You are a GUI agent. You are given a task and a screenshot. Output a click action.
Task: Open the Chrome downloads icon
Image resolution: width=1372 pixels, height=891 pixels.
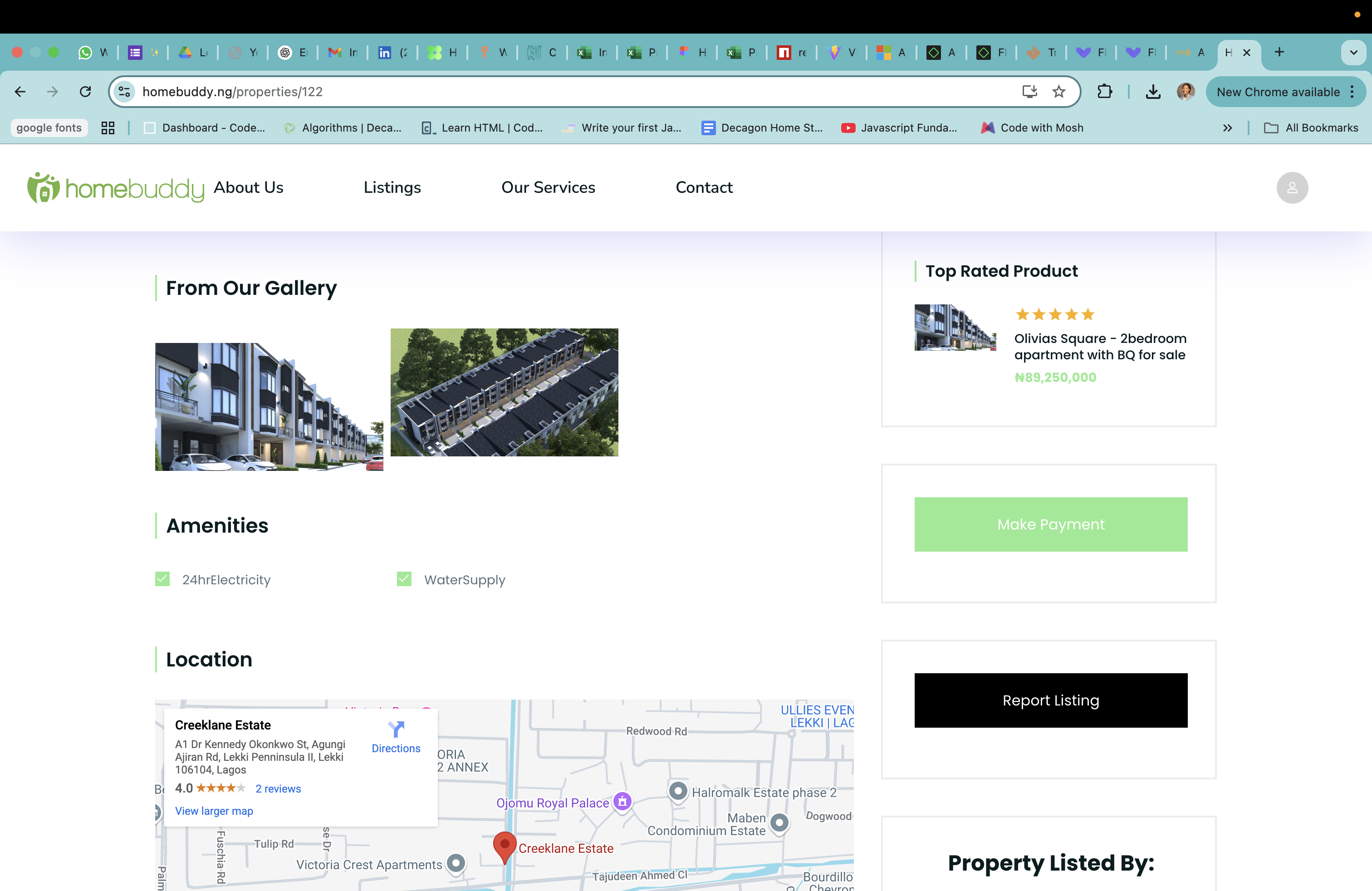pos(1153,92)
